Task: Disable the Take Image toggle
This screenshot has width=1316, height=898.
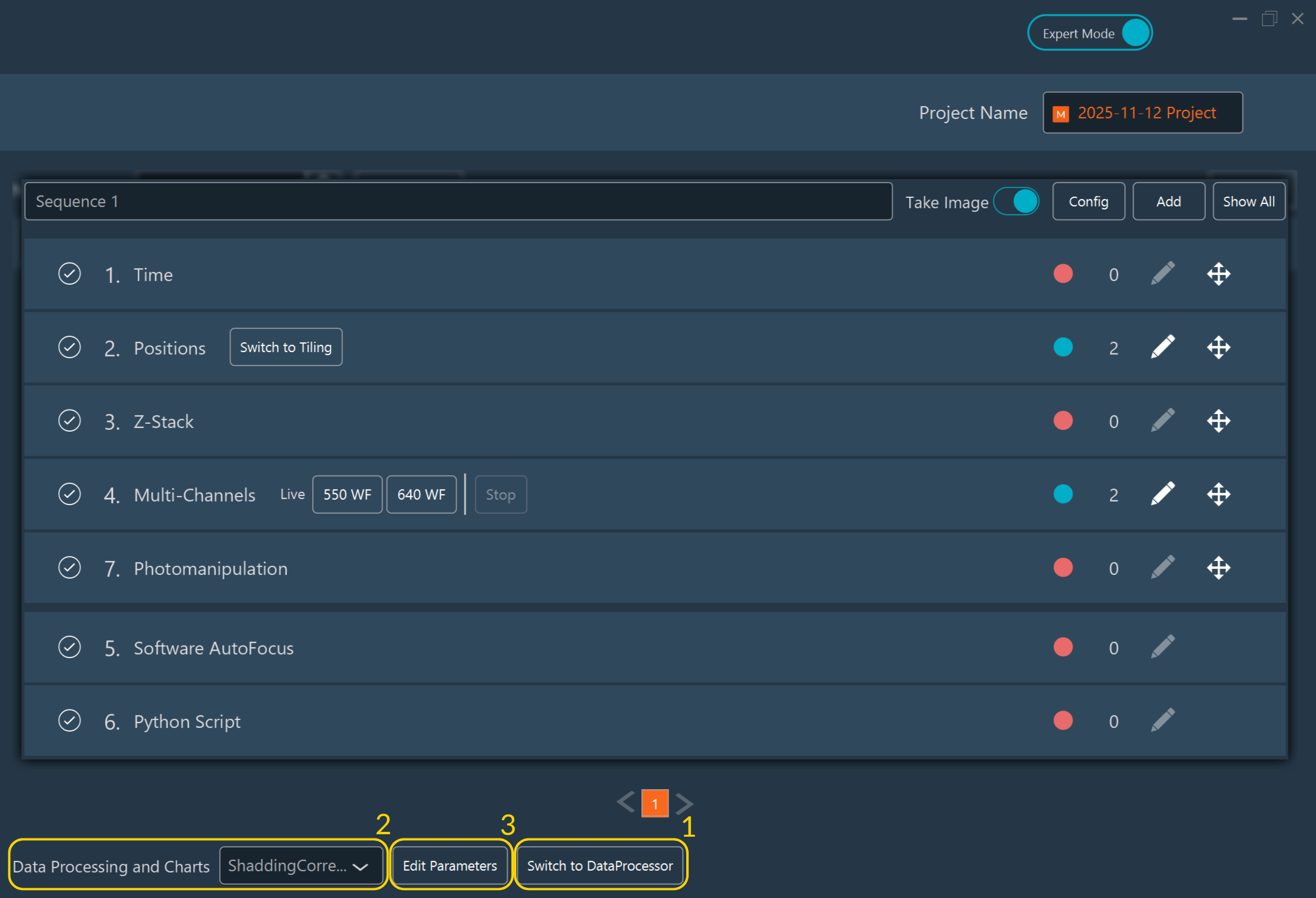Action: (1017, 202)
